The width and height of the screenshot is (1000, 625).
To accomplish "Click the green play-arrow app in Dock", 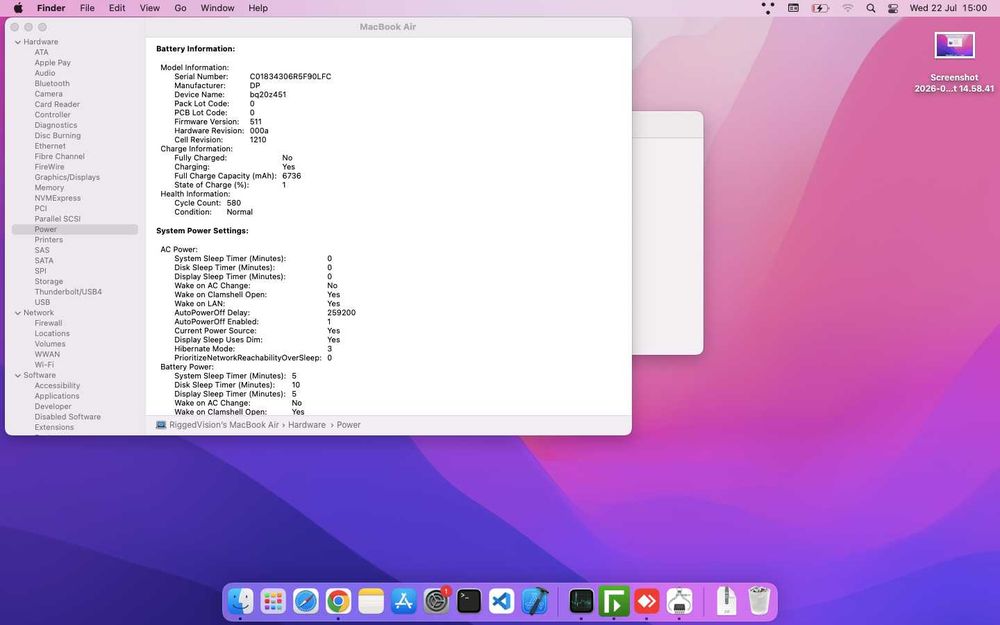I will click(614, 601).
